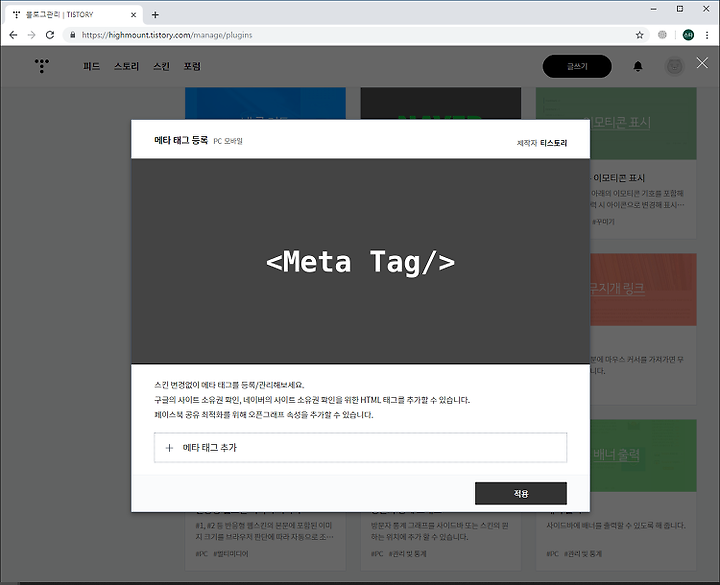Open the 스킨 menu
The width and height of the screenshot is (720, 585).
tap(161, 66)
